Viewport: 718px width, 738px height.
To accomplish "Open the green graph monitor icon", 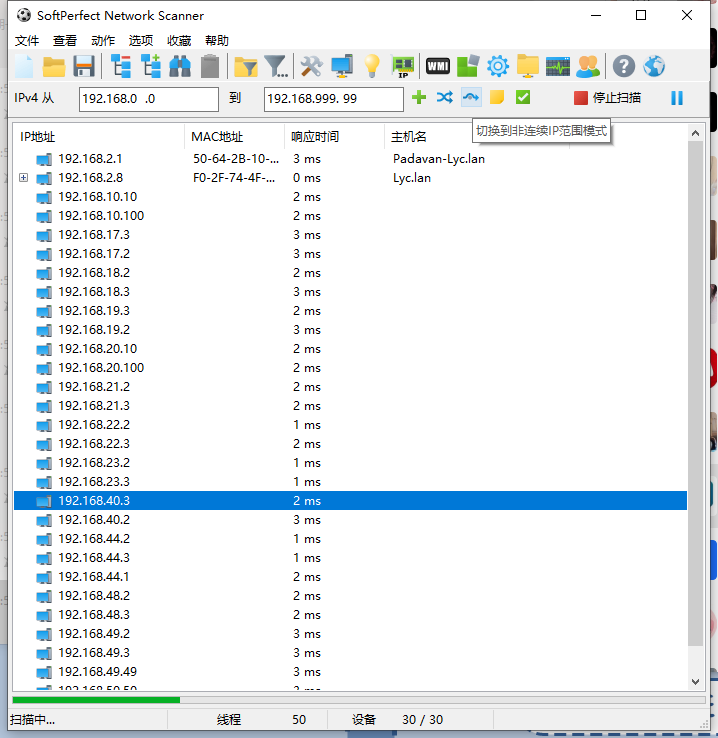I will 558,66.
